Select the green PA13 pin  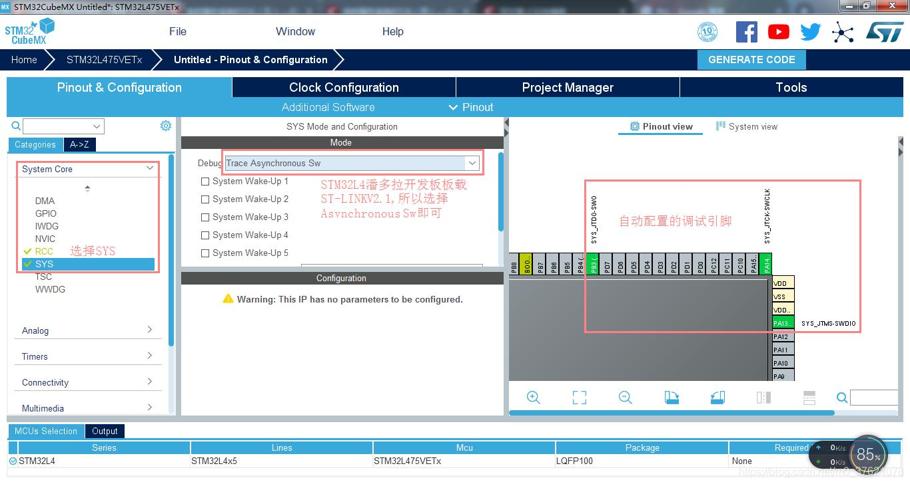tap(782, 323)
